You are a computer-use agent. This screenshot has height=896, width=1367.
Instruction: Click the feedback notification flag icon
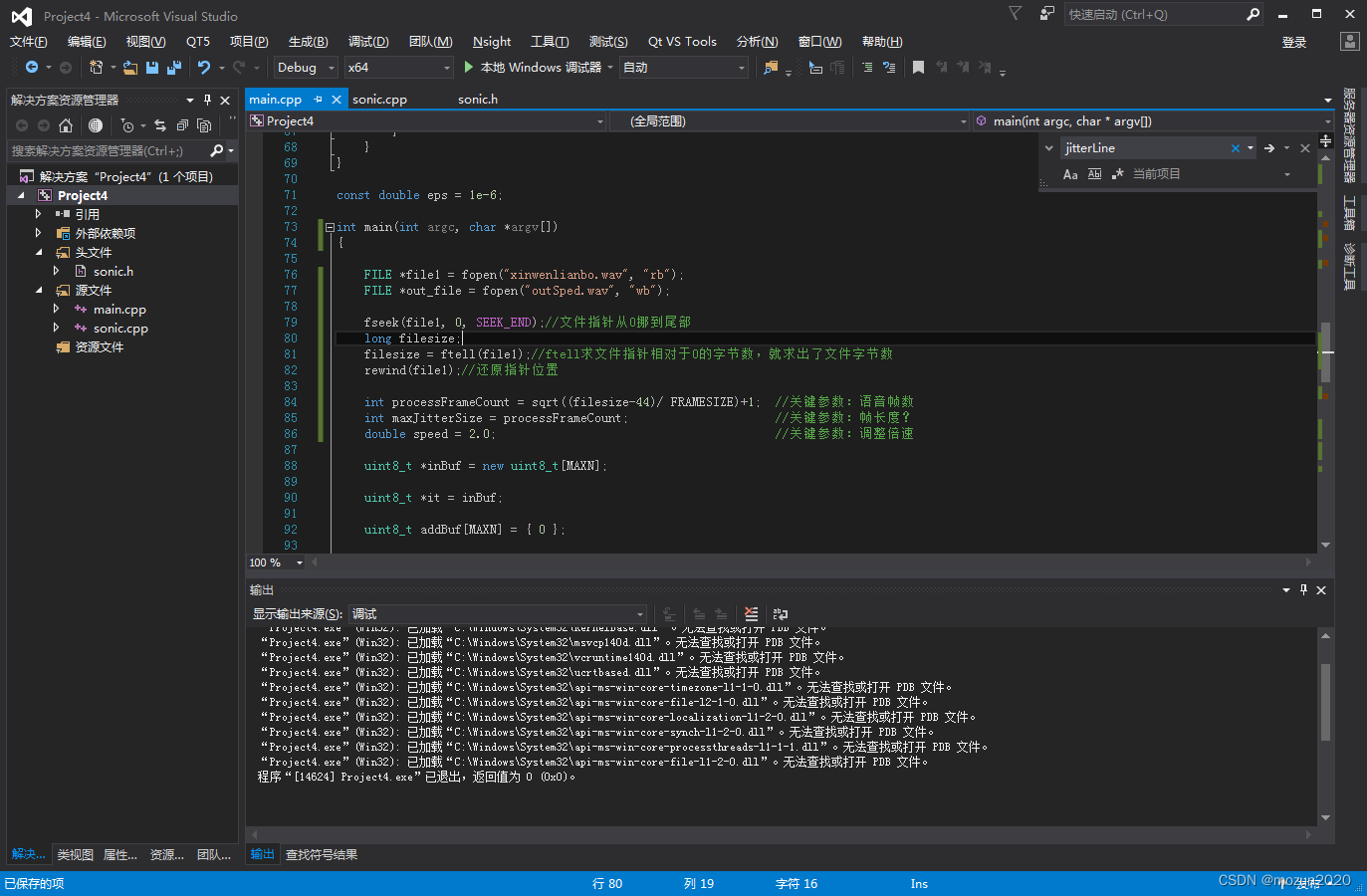1015,14
